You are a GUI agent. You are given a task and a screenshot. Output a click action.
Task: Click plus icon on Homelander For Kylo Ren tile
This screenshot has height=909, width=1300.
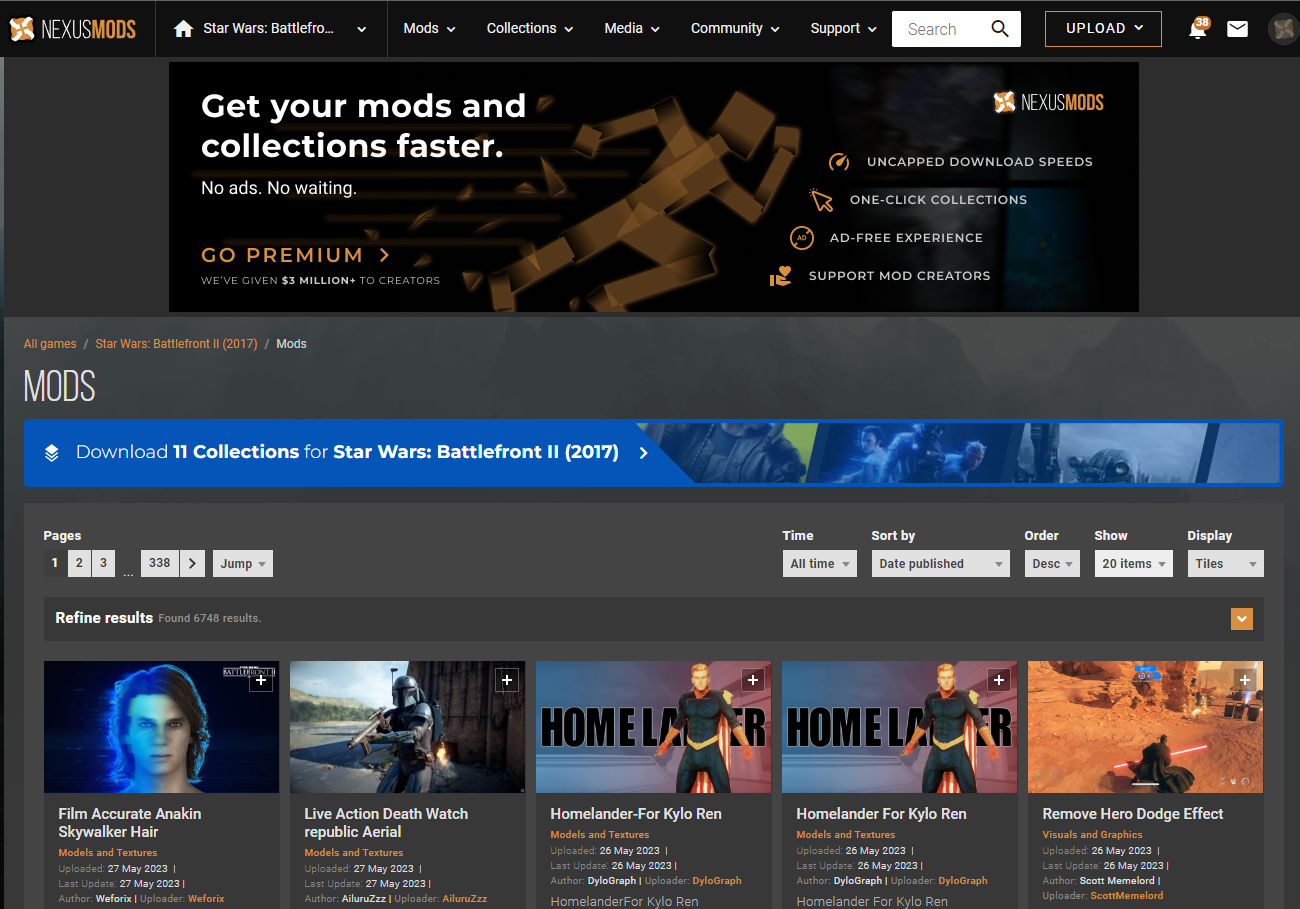pyautogui.click(x=999, y=681)
